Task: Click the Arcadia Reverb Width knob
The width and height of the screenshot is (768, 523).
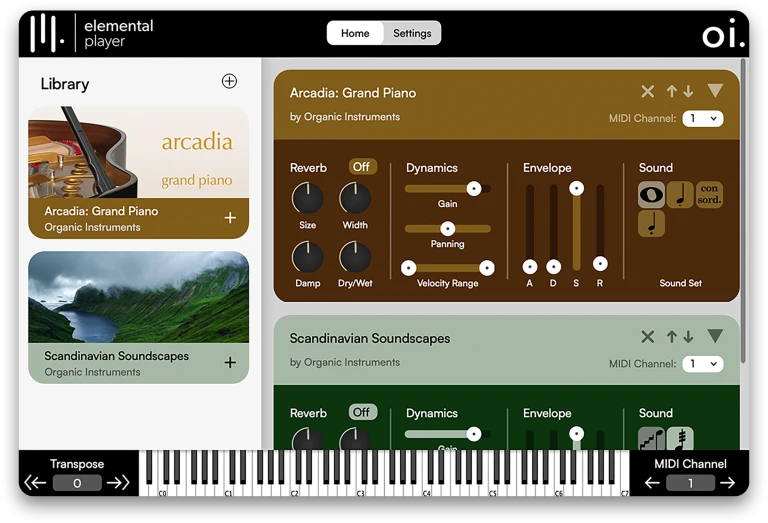Action: pos(355,198)
